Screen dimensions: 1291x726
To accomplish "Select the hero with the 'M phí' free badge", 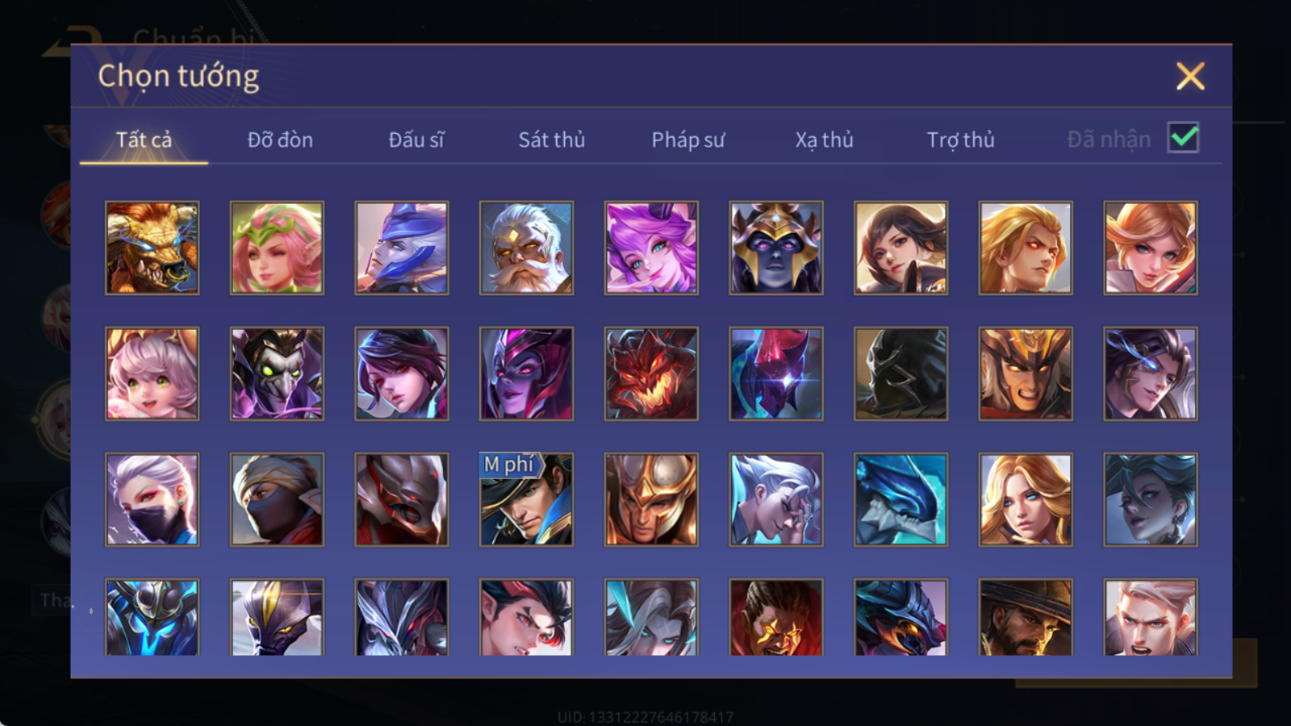I will pos(526,500).
